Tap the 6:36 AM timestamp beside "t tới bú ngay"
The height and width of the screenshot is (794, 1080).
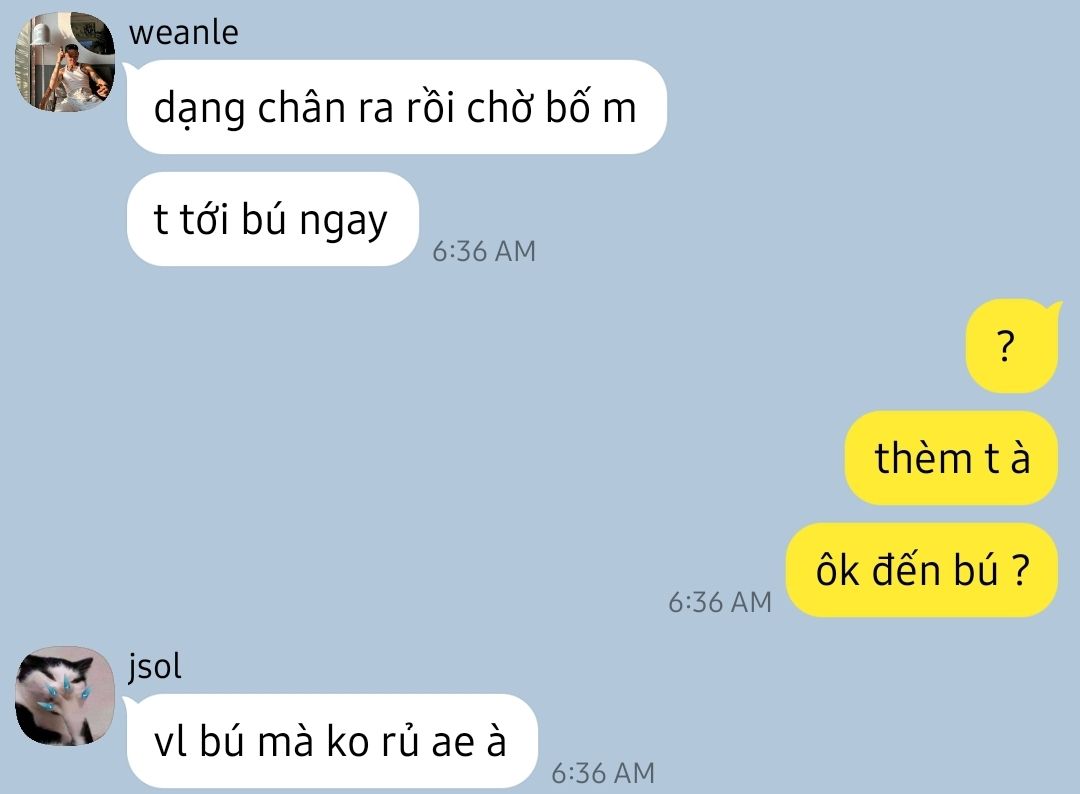(x=484, y=251)
